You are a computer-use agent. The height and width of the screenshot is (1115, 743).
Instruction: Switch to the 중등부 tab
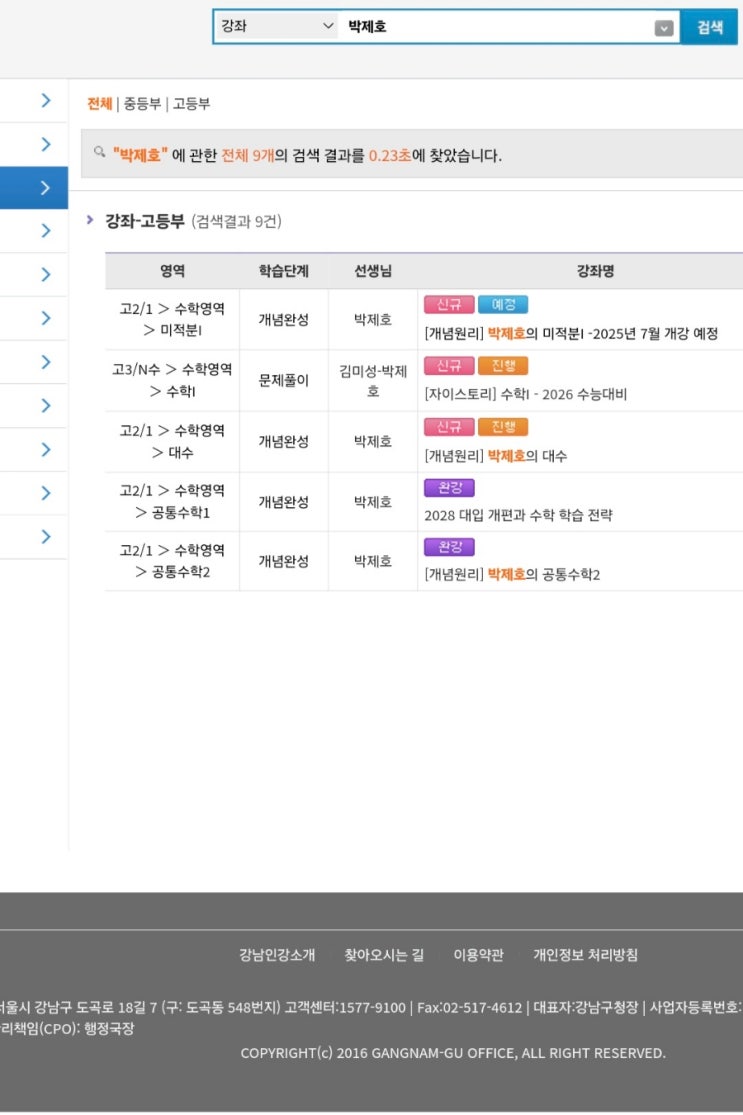[x=141, y=103]
